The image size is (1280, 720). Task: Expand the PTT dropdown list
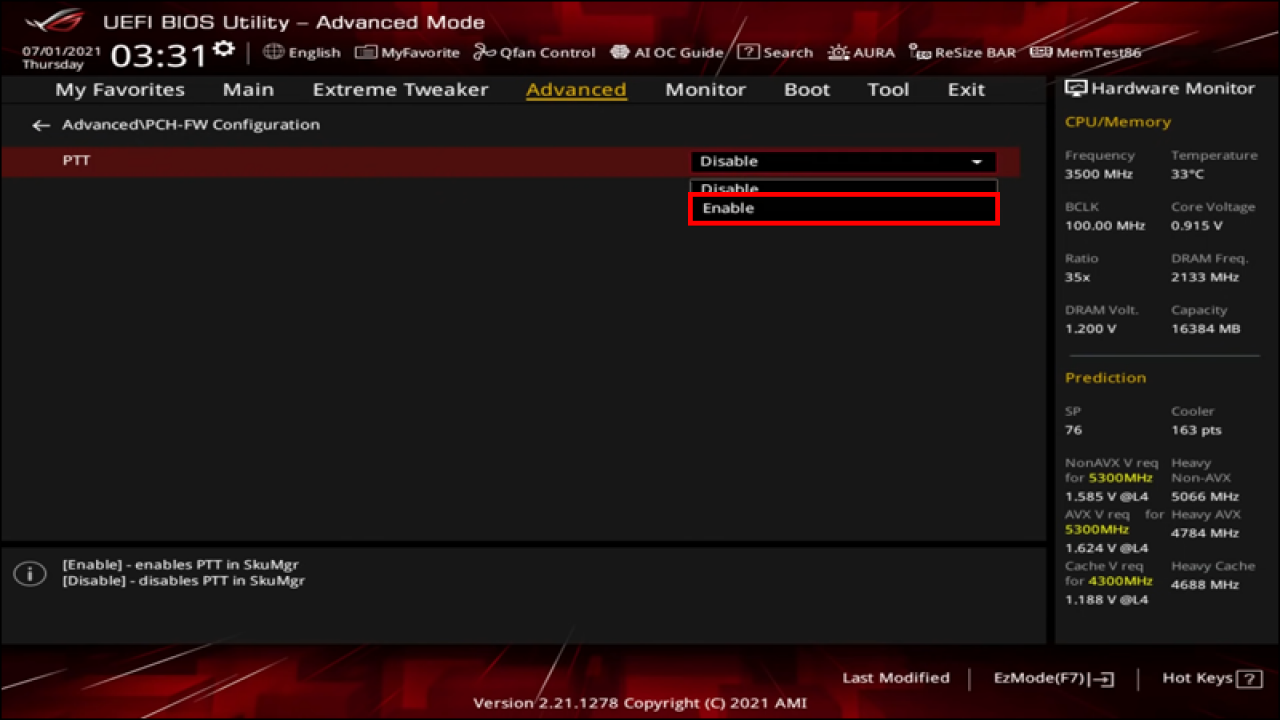tap(975, 161)
